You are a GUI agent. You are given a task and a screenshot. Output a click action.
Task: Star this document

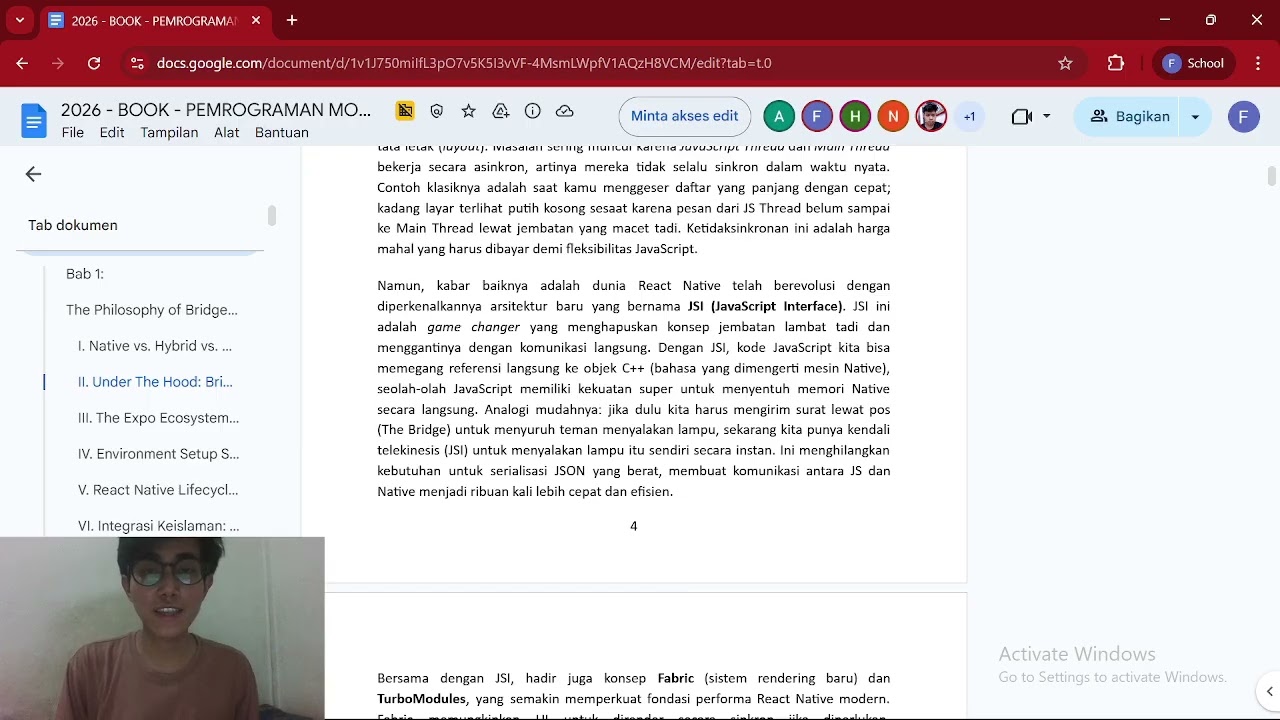pos(469,112)
